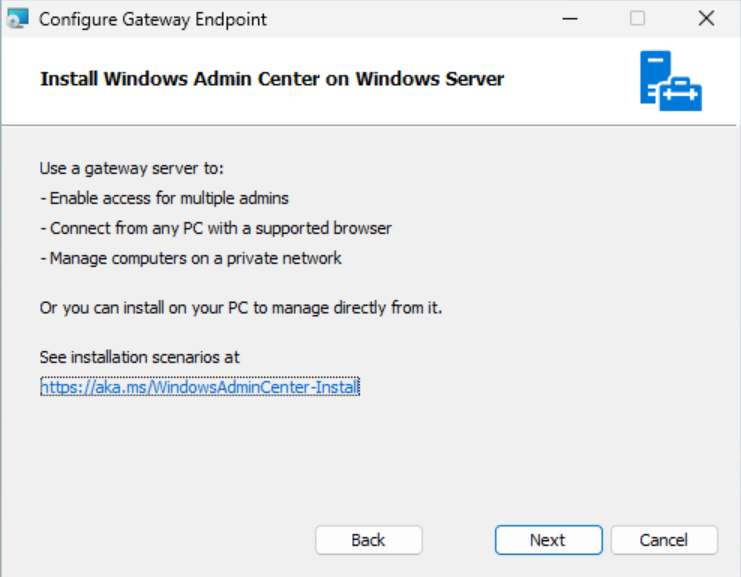Screen dimensions: 741x577
Task: Click the empty grey area between Back and Next
Action: 458,540
